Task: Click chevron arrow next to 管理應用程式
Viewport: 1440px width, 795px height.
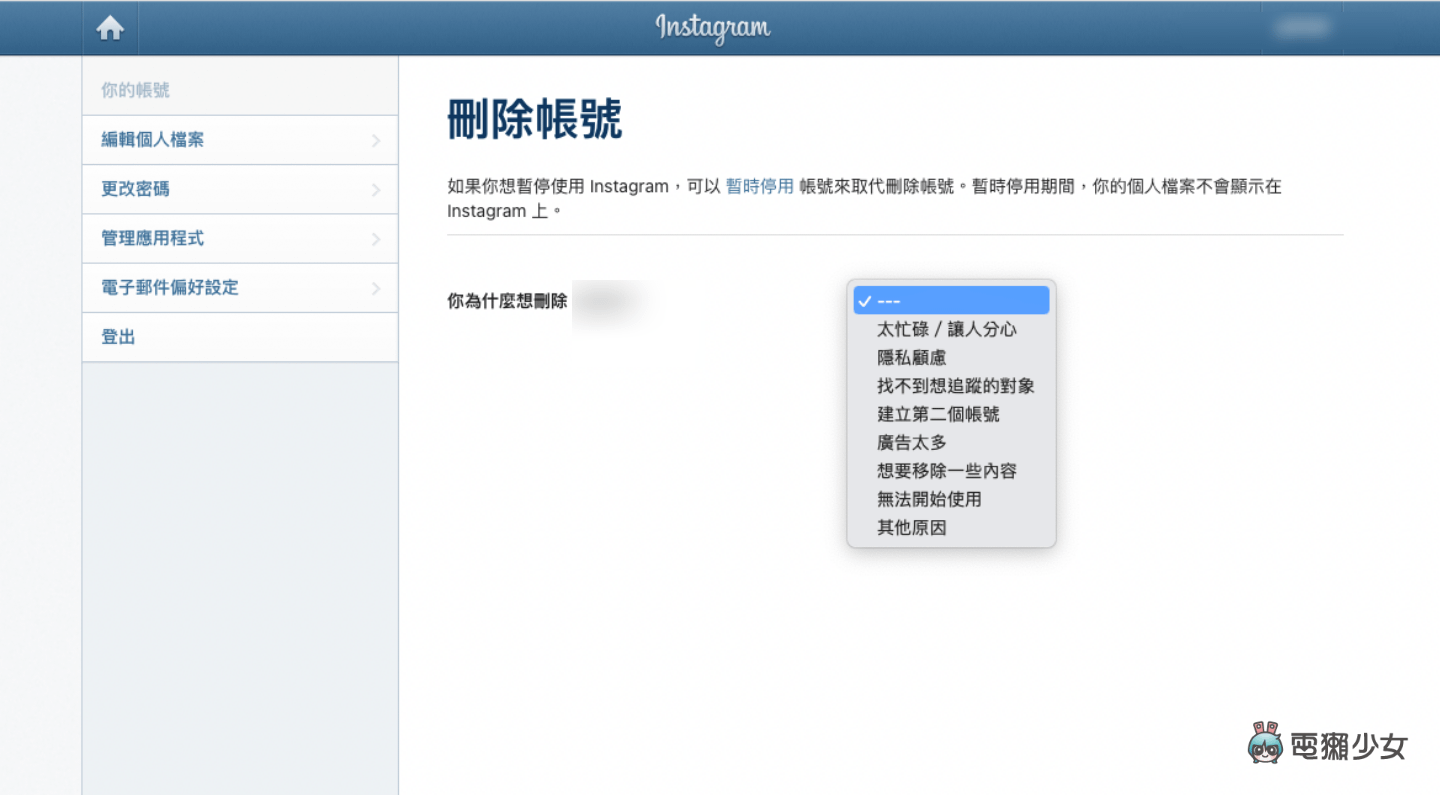Action: pos(376,239)
